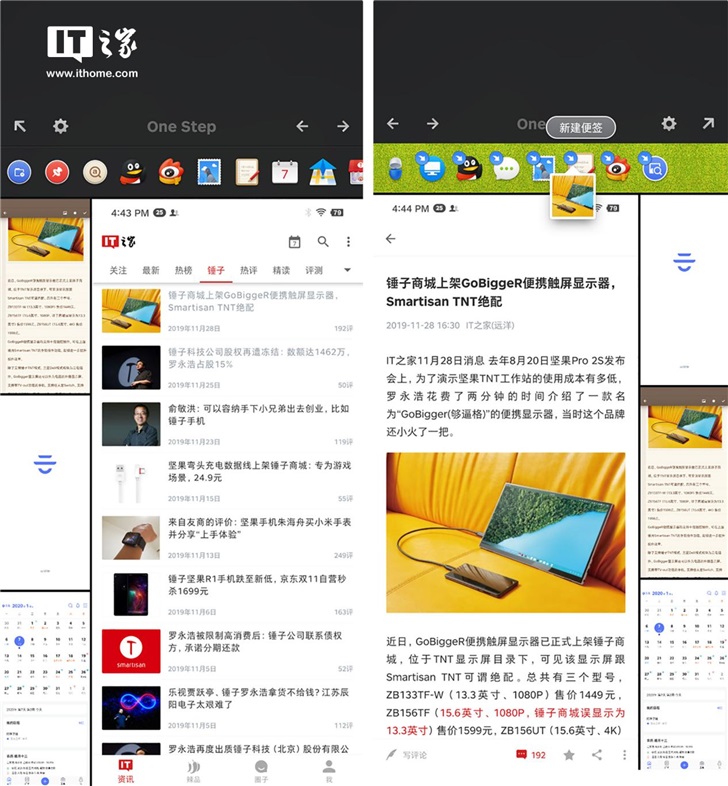Open the calendar icon in the ITHome header
Screen dimensions: 728x786
coord(295,242)
